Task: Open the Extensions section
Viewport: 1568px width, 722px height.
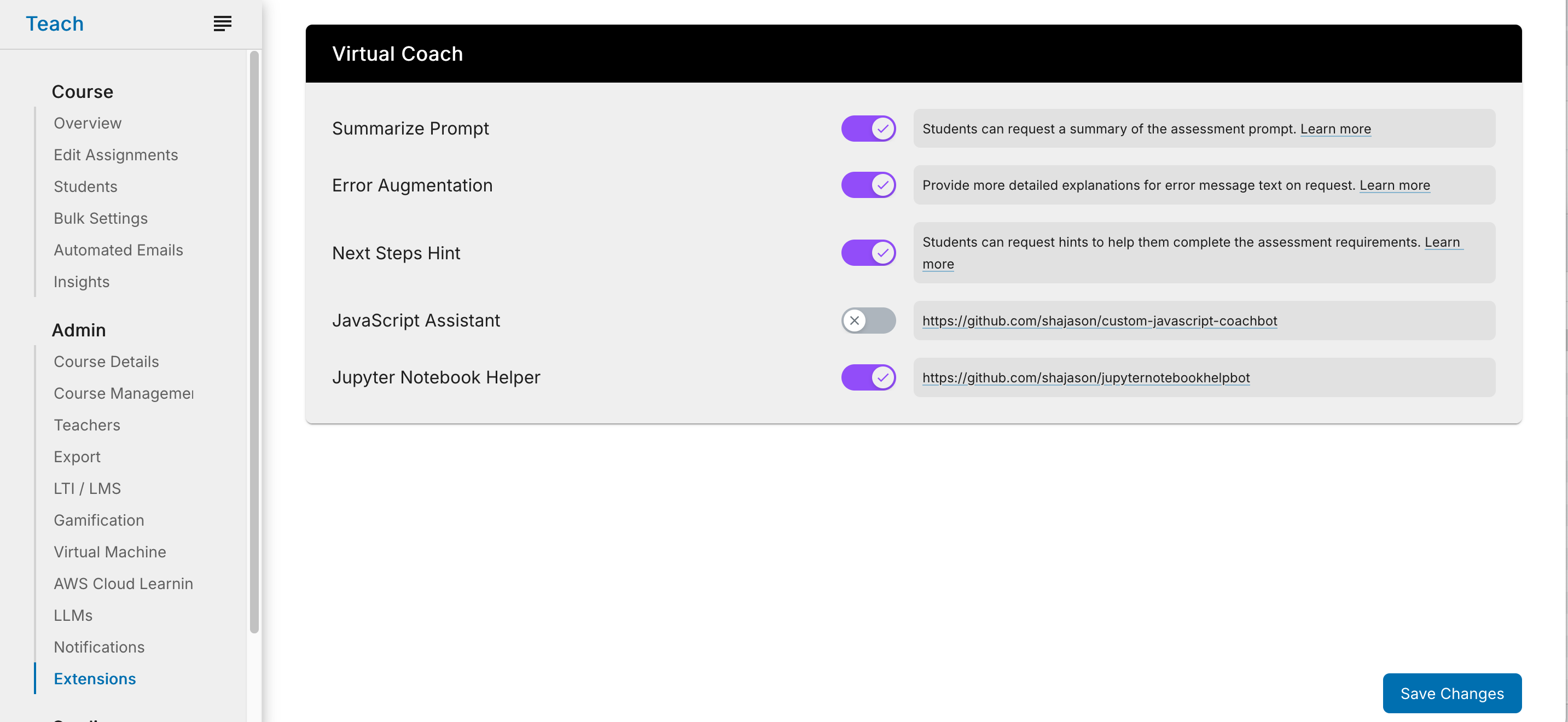Action: [94, 678]
